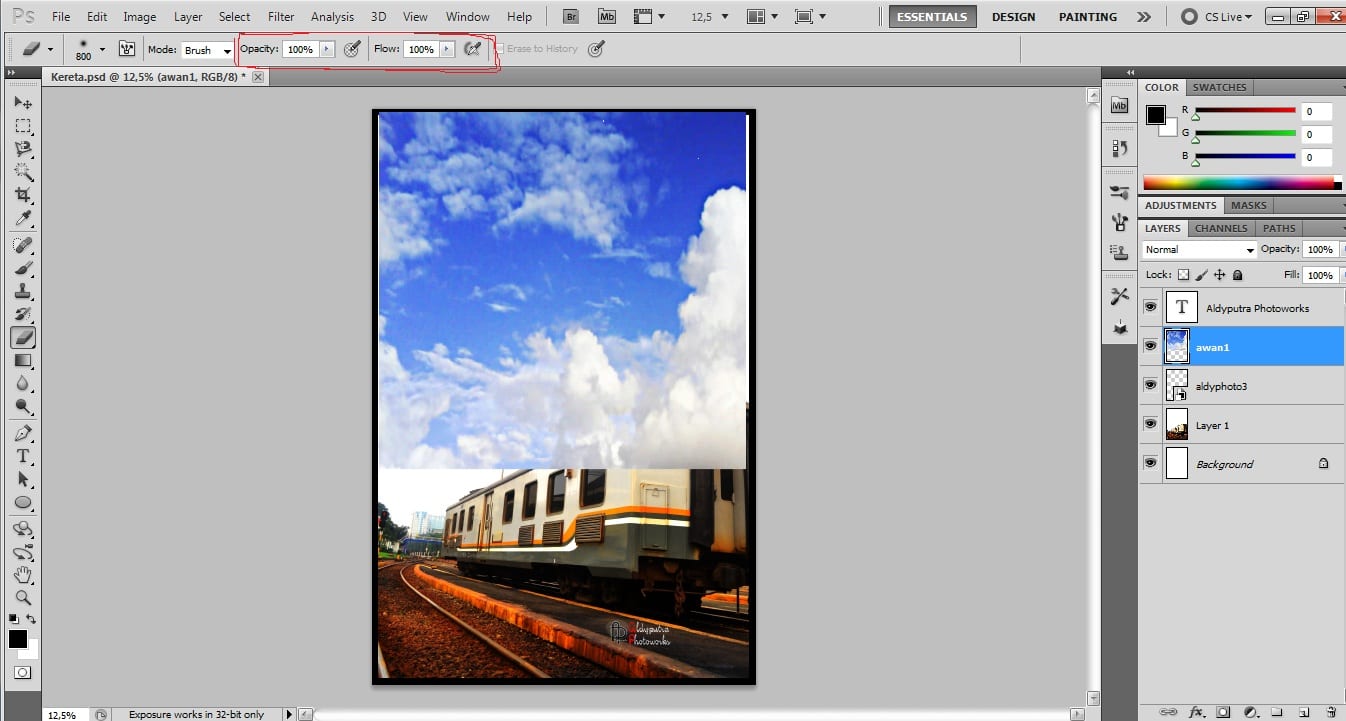Screen dimensions: 1346x721
Task: Toggle lock all for layer
Action: (1238, 275)
